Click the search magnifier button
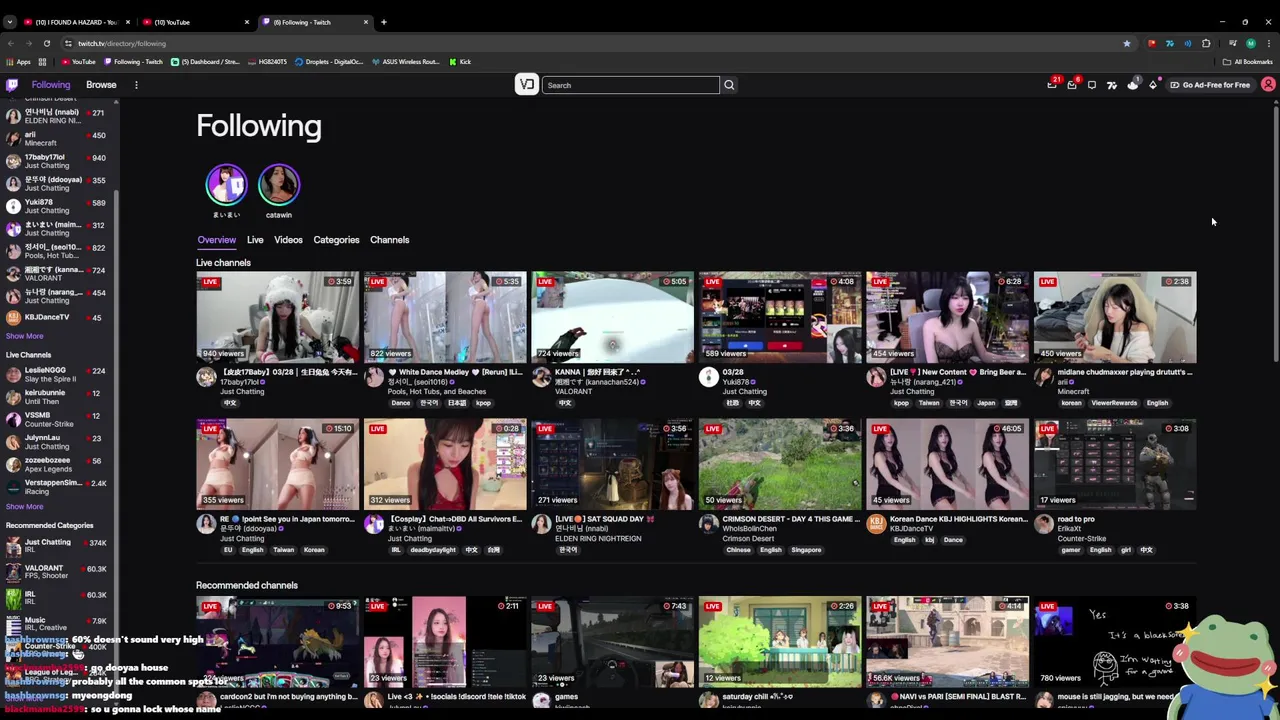This screenshot has width=1280, height=720. click(729, 85)
